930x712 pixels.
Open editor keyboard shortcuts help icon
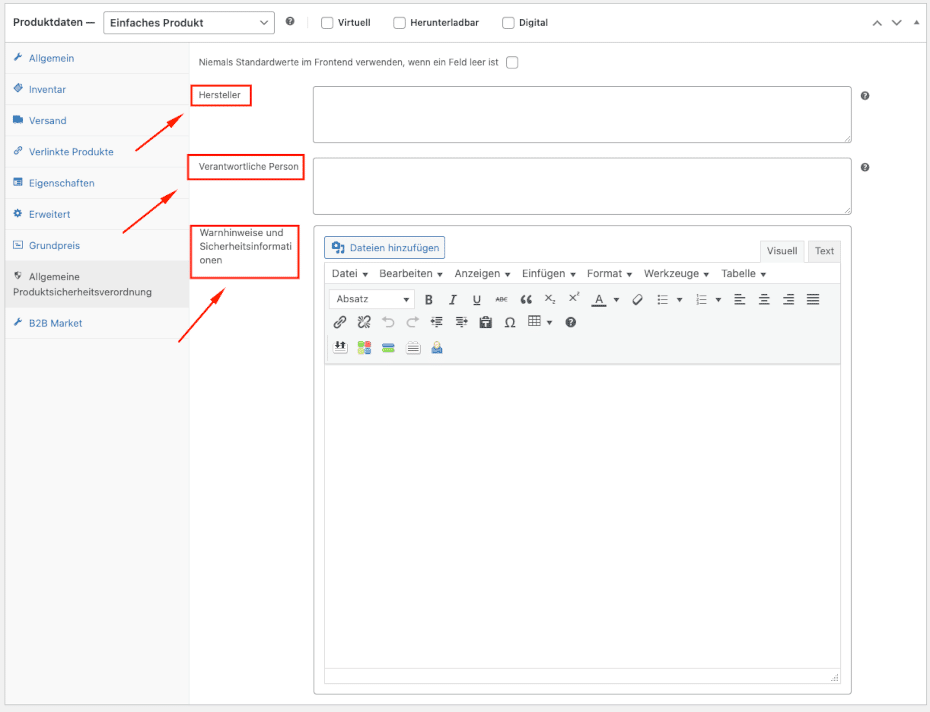(571, 322)
